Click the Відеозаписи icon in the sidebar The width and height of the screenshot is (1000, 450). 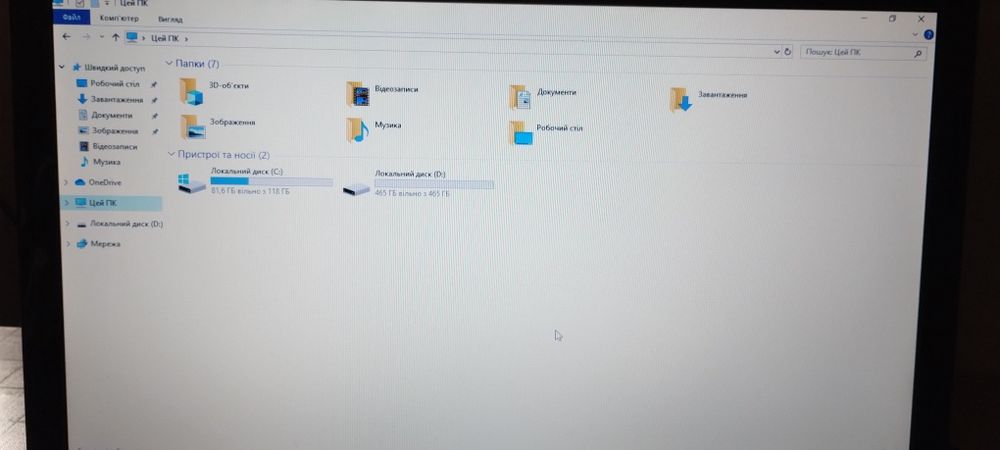[x=84, y=146]
